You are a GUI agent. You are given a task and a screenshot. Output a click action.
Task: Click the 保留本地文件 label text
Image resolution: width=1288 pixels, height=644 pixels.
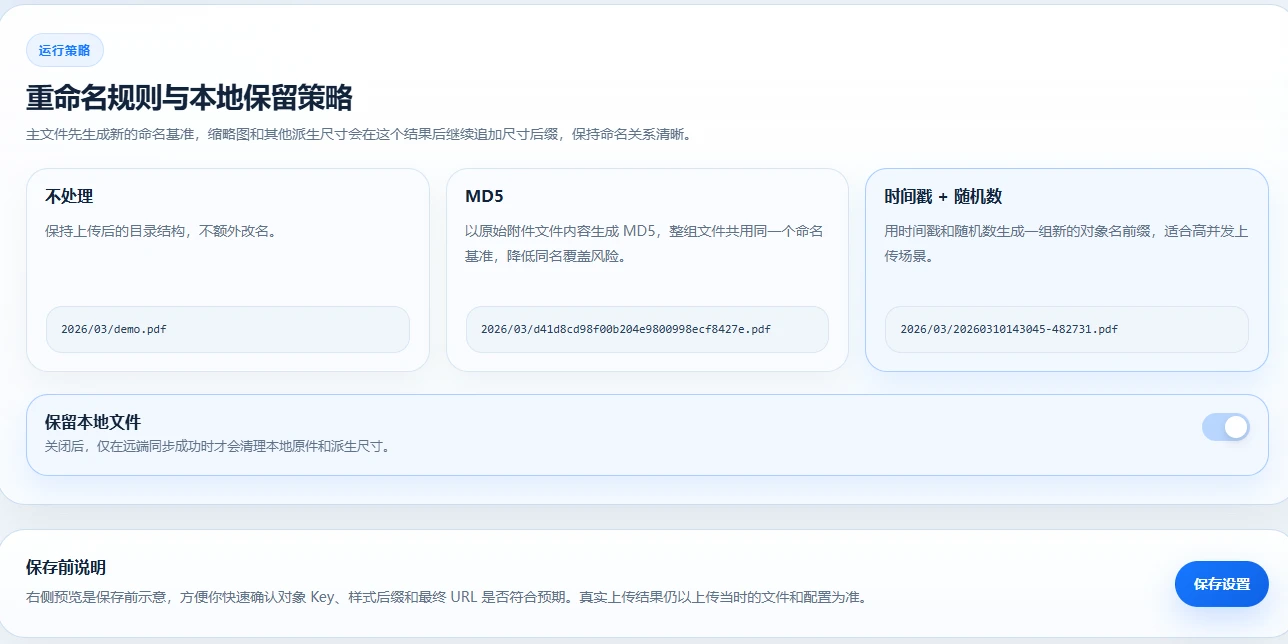pos(93,422)
